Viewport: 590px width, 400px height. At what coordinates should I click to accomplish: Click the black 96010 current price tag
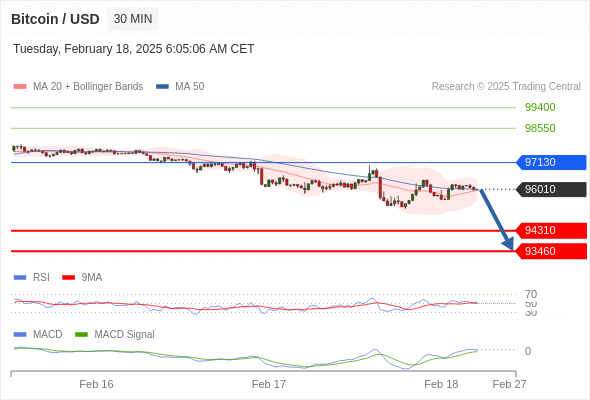point(551,189)
